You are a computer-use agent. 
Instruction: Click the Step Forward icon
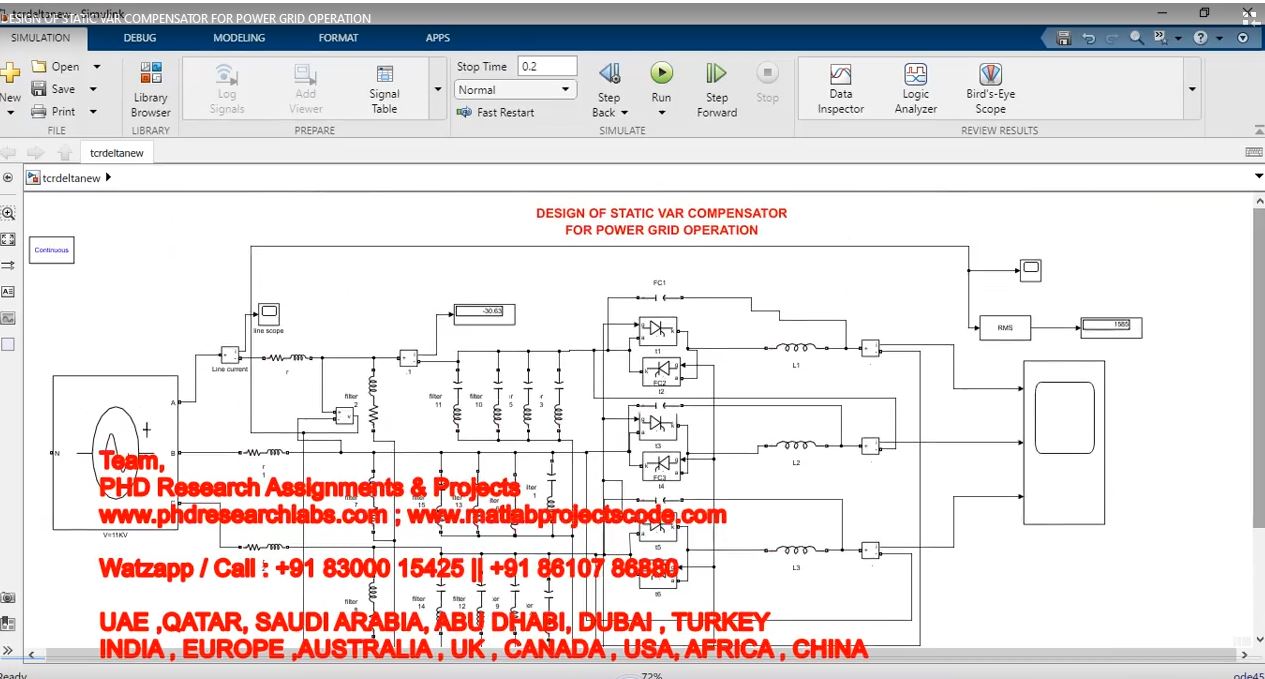pos(716,73)
